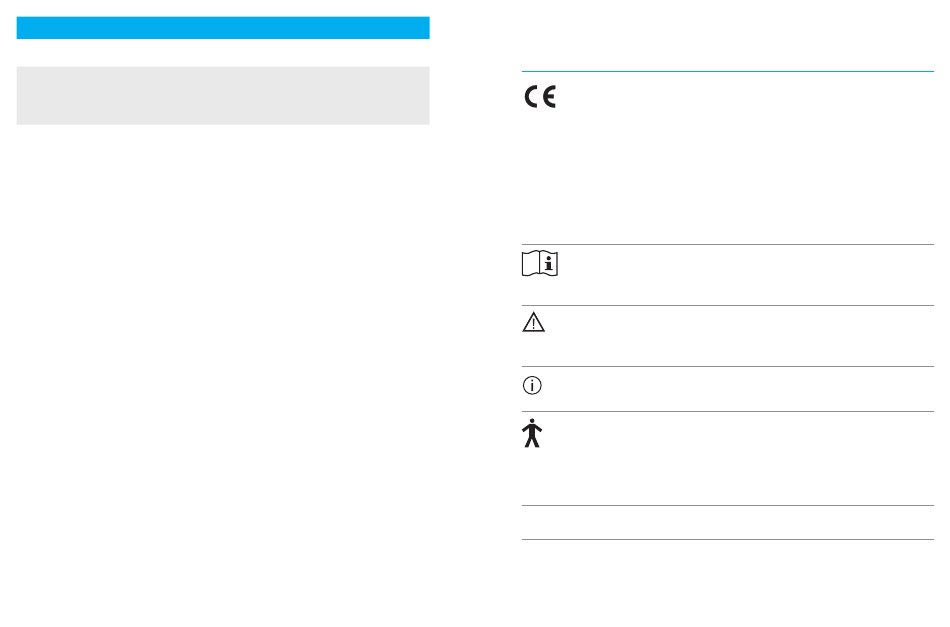Select the light gray notice box
Image resolution: width=950 pixels, height=627 pixels.
(x=223, y=96)
